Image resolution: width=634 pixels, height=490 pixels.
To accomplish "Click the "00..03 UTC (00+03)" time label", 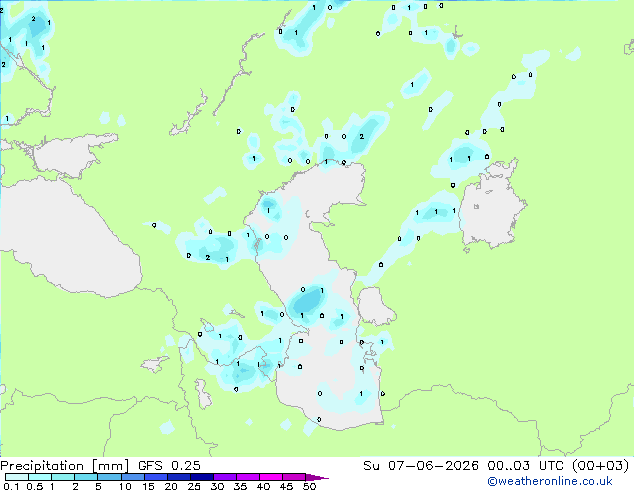I will coord(558,466).
